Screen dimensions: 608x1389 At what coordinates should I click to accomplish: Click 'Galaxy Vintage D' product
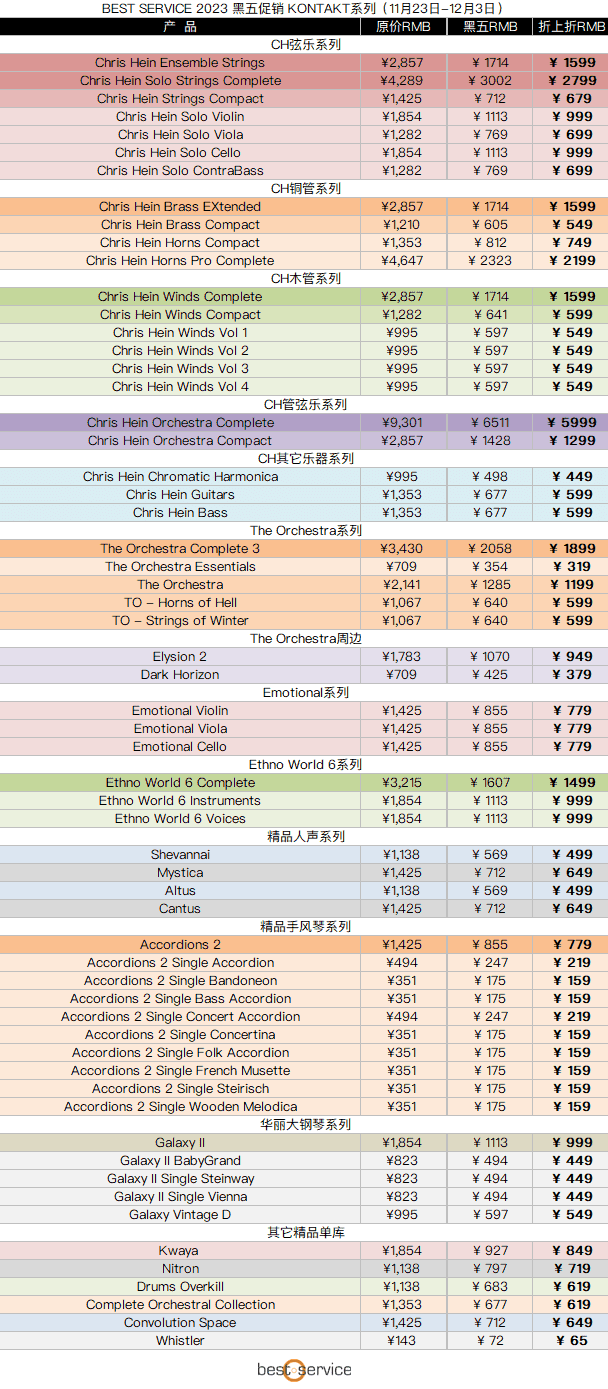pos(180,1215)
